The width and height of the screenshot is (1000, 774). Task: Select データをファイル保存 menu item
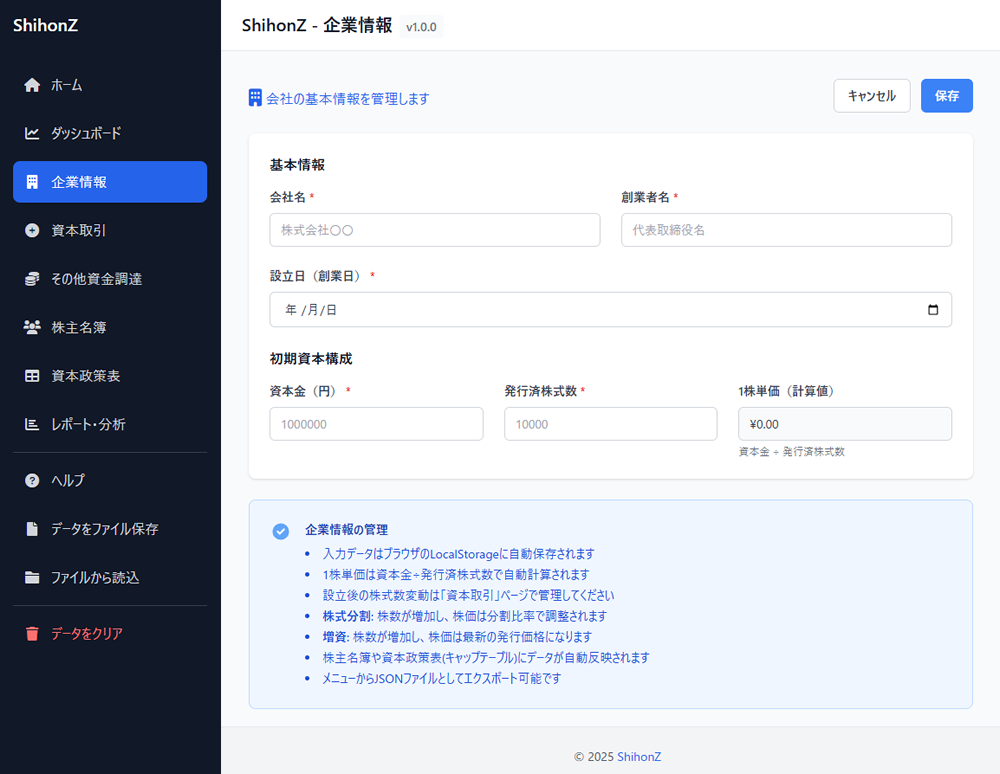click(x=104, y=529)
